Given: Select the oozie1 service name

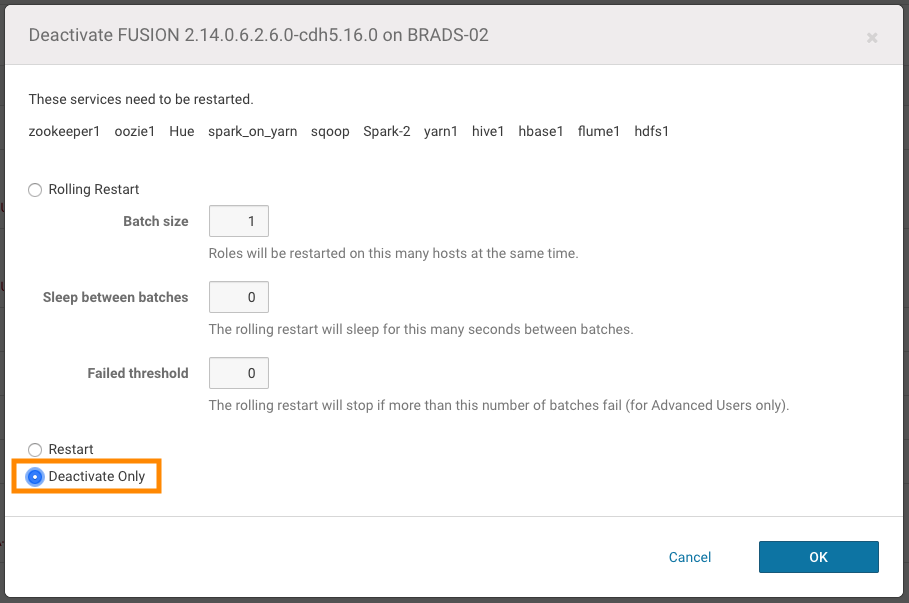Looking at the screenshot, I should point(135,131).
